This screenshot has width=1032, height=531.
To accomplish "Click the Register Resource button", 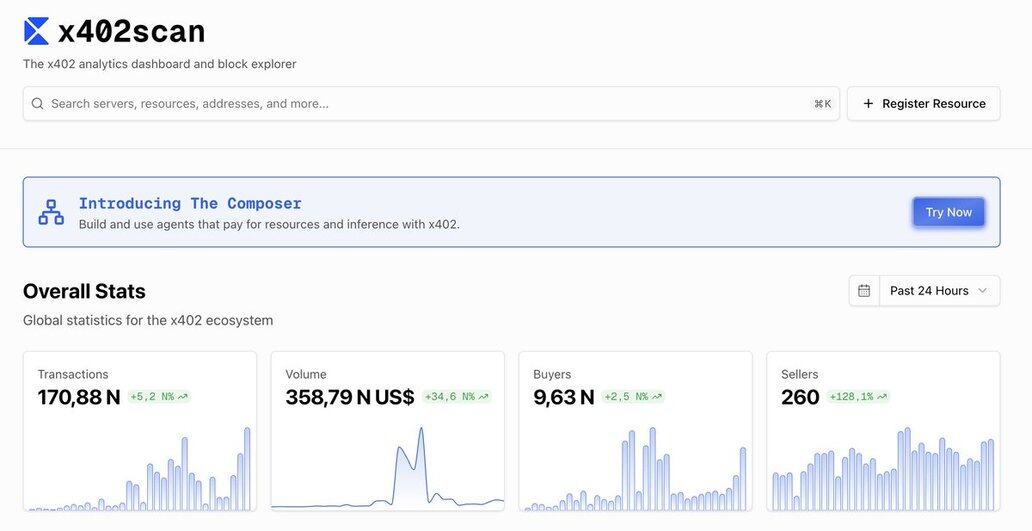I will click(x=923, y=104).
